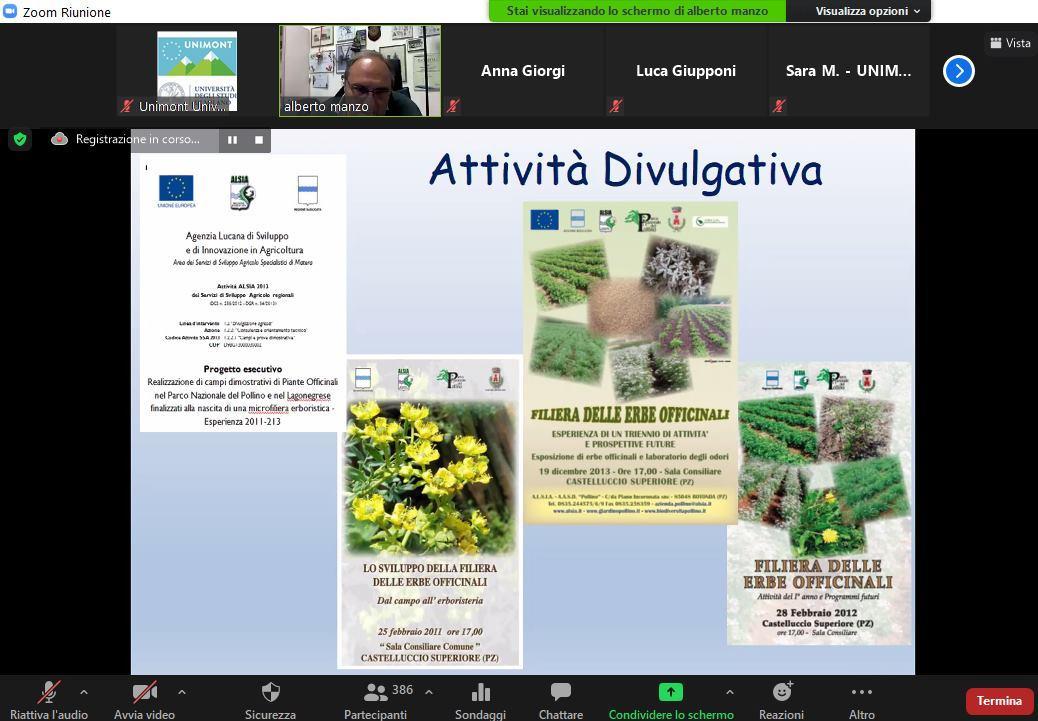Select Luca Giupponi participant tile

[686, 71]
